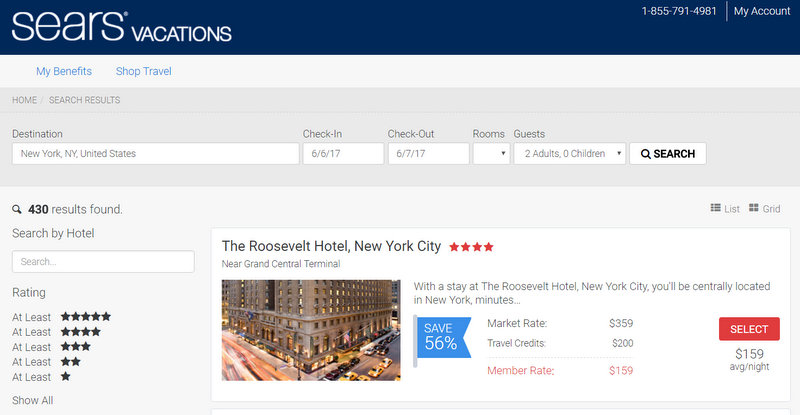Click Market Rate $359 value
This screenshot has width=800, height=415.
(621, 323)
